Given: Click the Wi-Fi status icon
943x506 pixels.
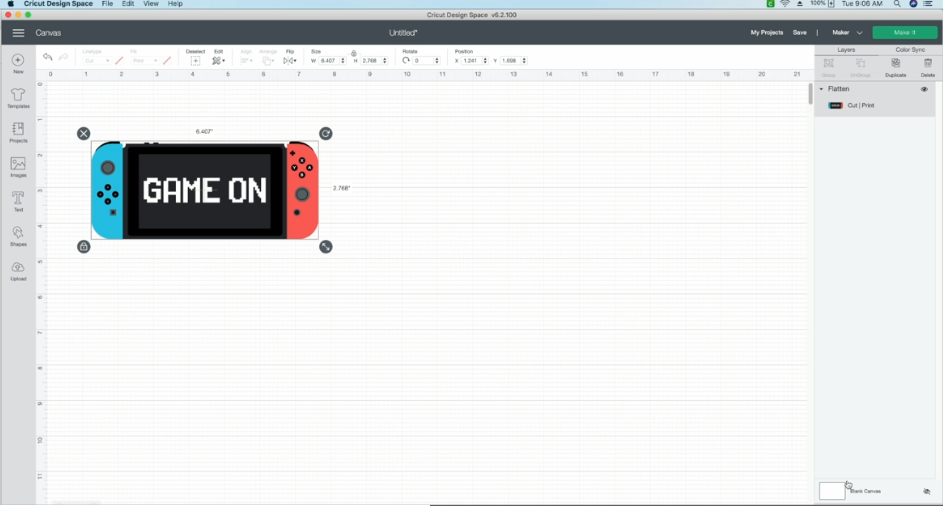Looking at the screenshot, I should (785, 4).
